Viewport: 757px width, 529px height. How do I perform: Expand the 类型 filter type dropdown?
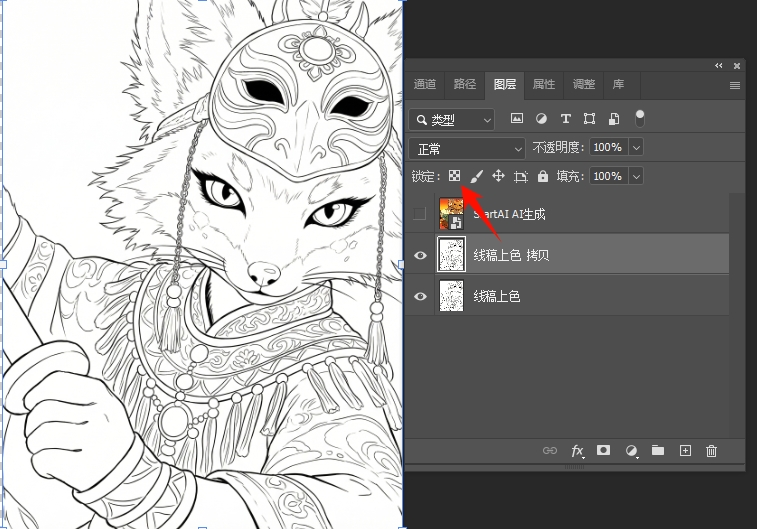coord(452,119)
